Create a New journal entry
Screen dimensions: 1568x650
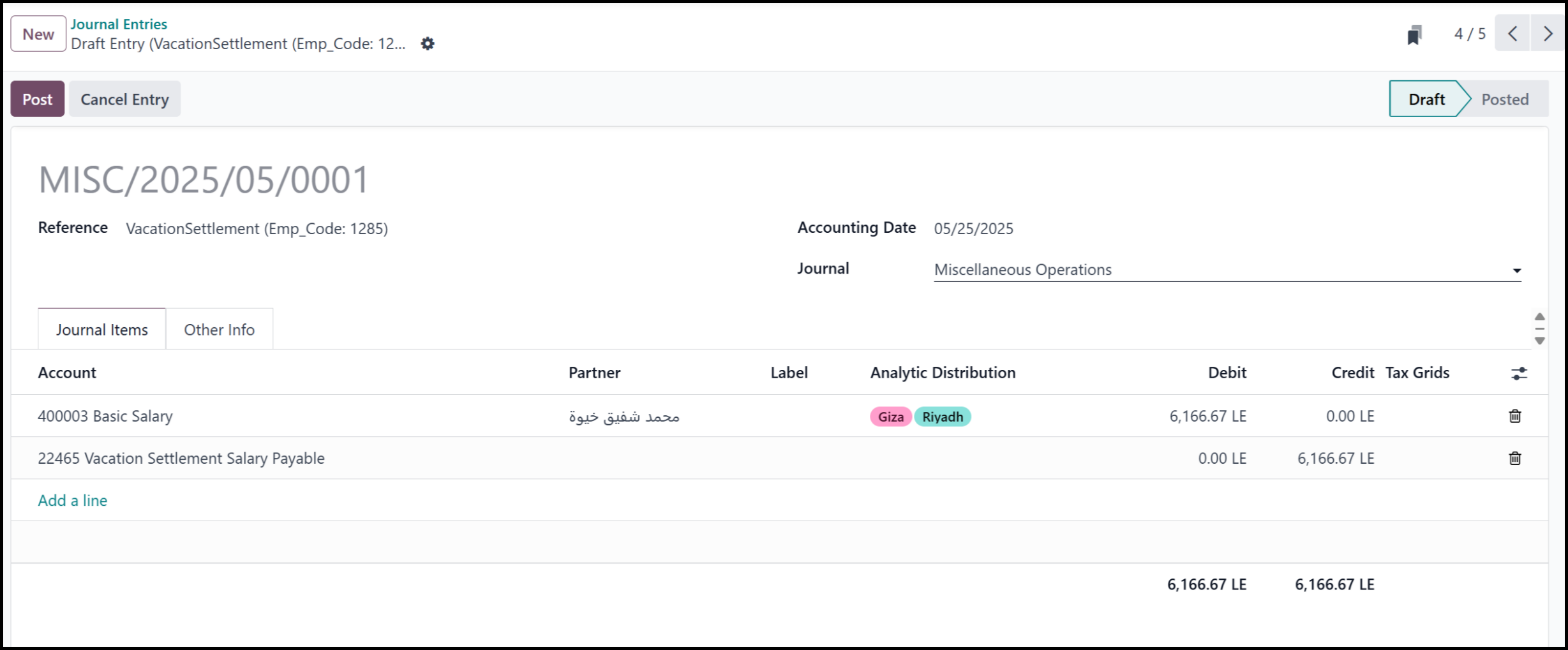[38, 34]
